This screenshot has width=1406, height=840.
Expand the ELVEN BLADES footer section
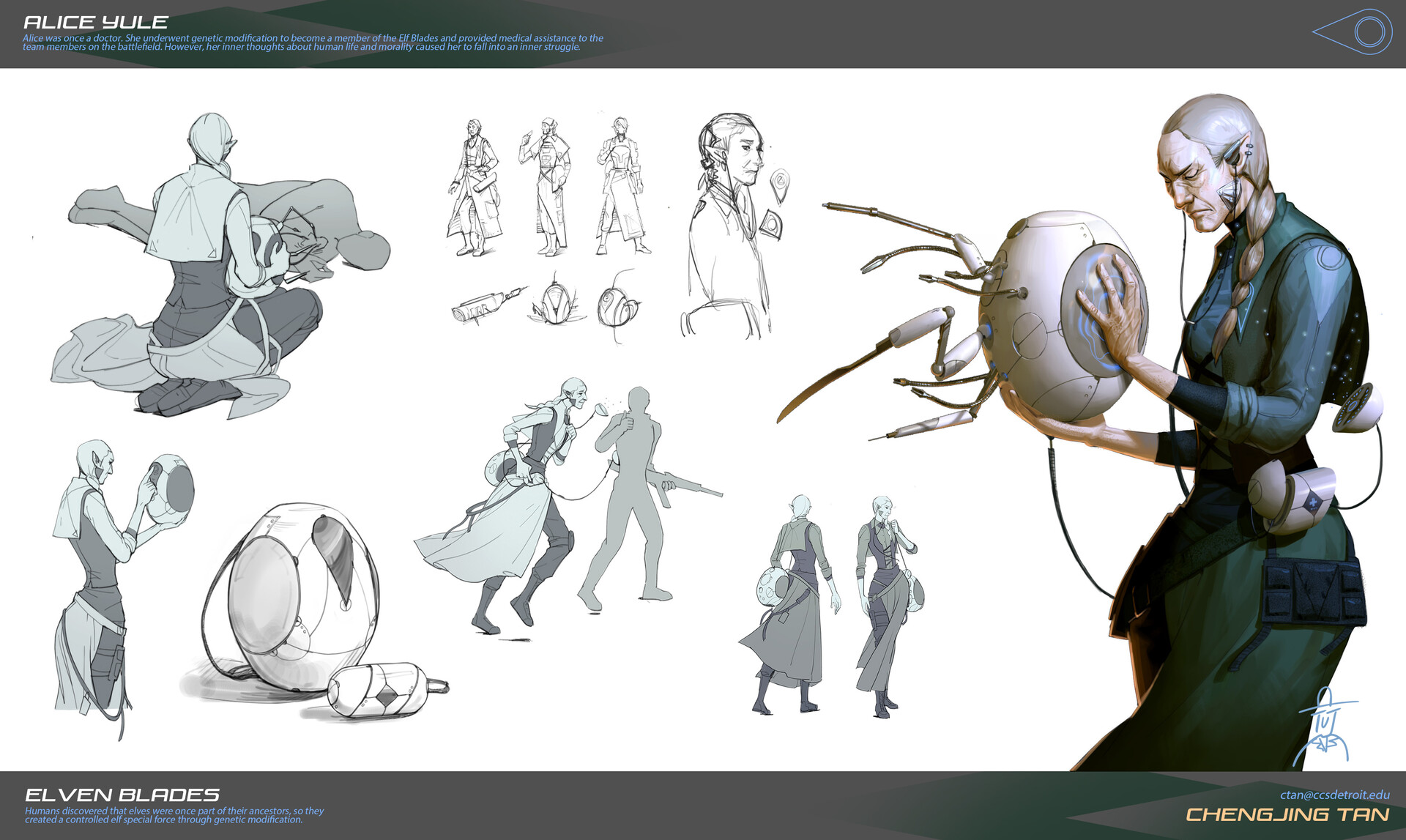[121, 795]
